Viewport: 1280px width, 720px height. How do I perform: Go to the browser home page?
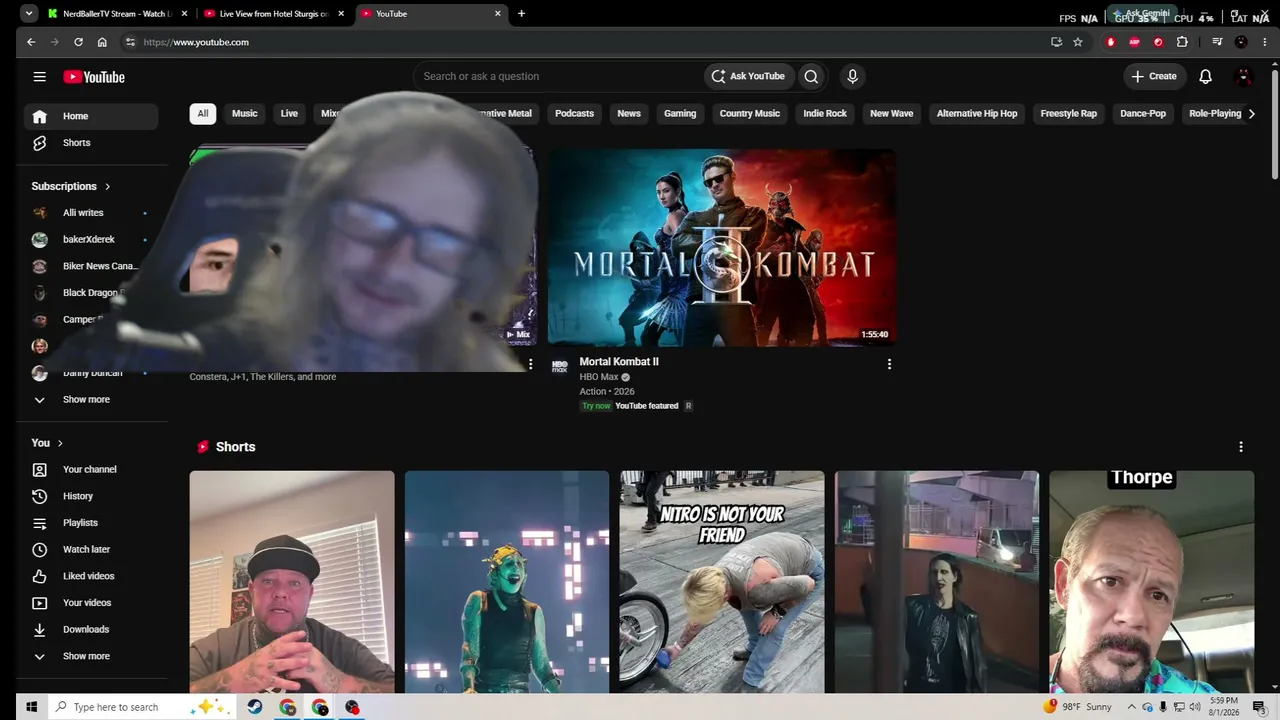pyautogui.click(x=102, y=42)
